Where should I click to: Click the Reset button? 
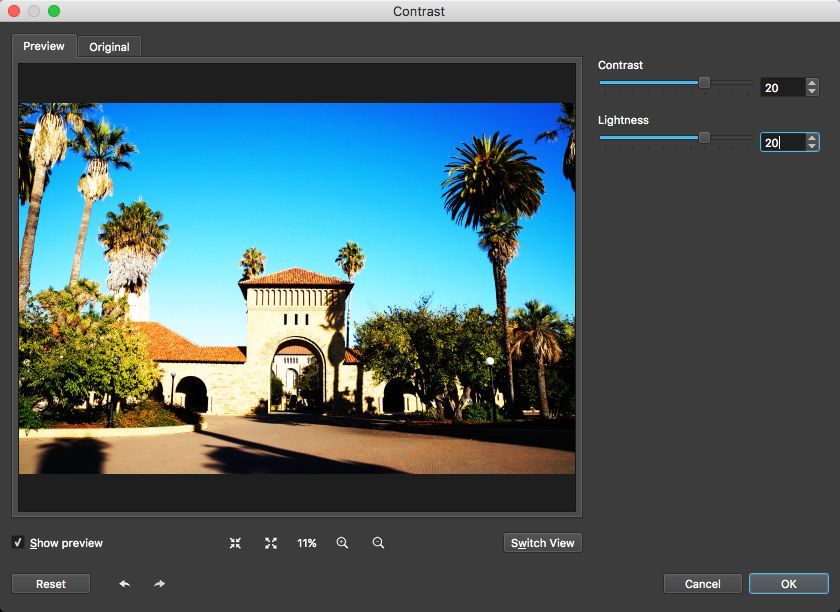point(51,584)
